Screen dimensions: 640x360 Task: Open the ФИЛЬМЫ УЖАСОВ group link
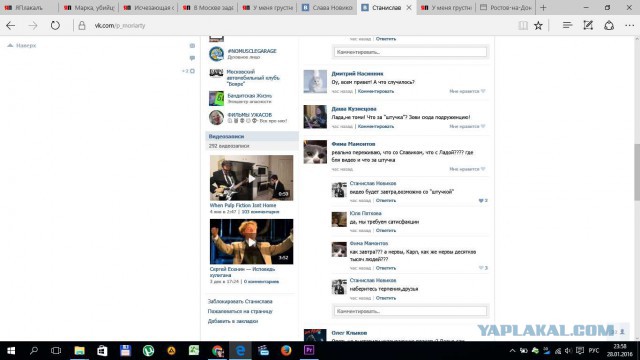[249, 115]
